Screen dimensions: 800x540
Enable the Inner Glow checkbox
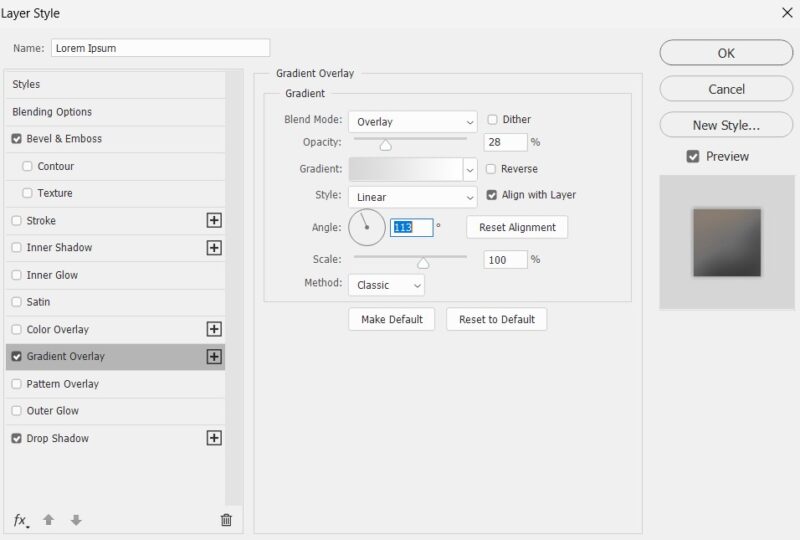click(x=17, y=275)
